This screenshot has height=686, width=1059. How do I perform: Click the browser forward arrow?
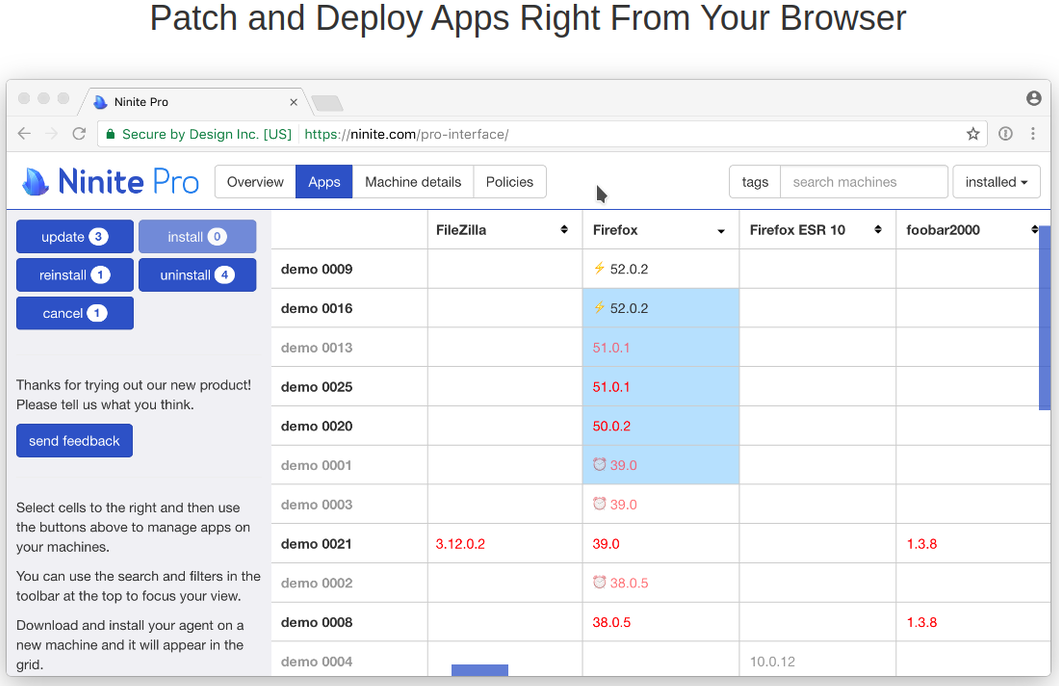tap(51, 134)
